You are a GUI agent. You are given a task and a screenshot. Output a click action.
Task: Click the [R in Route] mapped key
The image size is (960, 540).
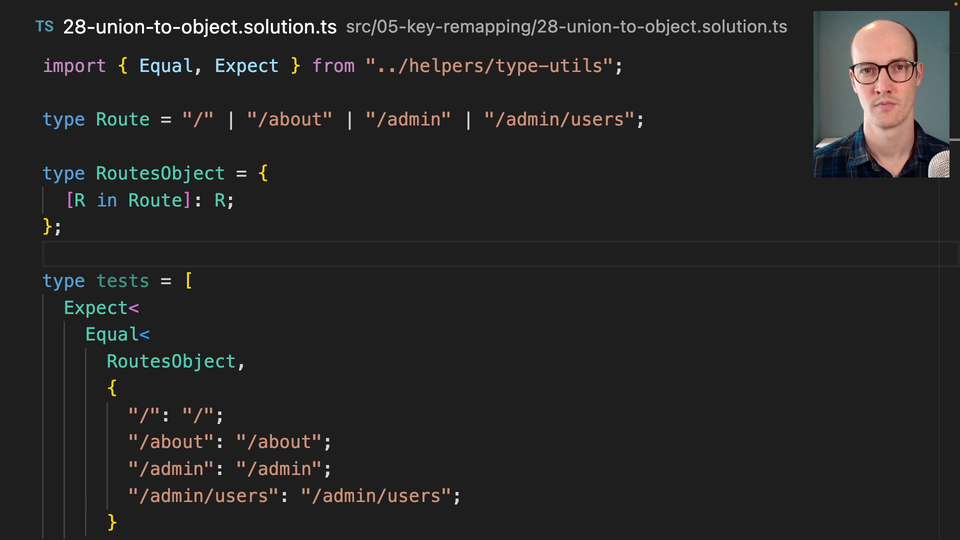pos(127,201)
